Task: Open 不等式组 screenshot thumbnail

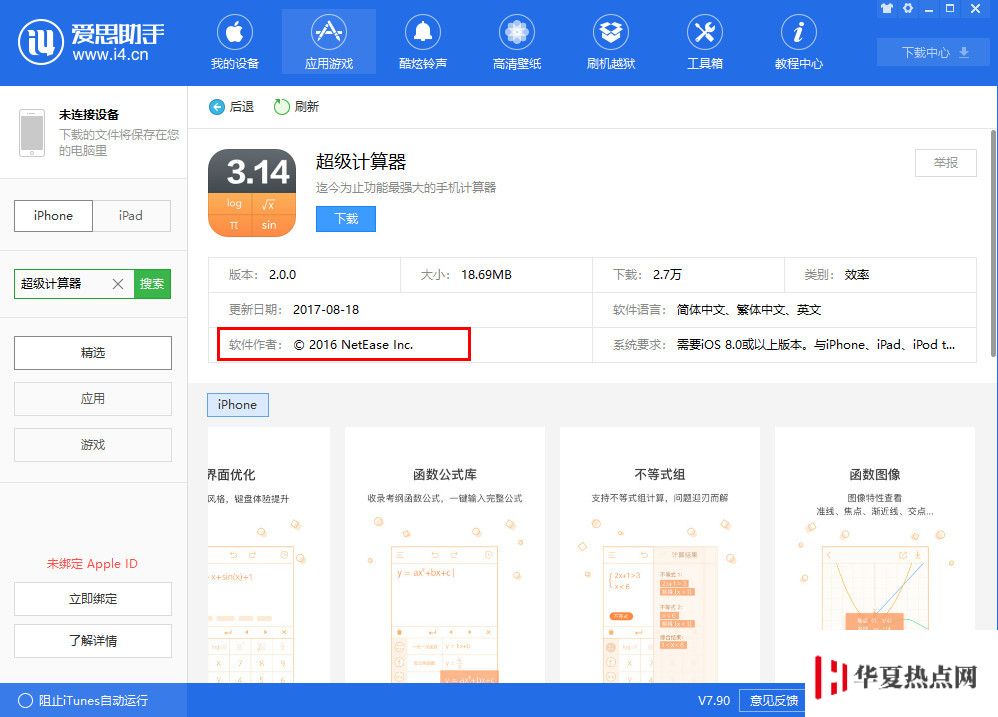Action: pyautogui.click(x=660, y=555)
